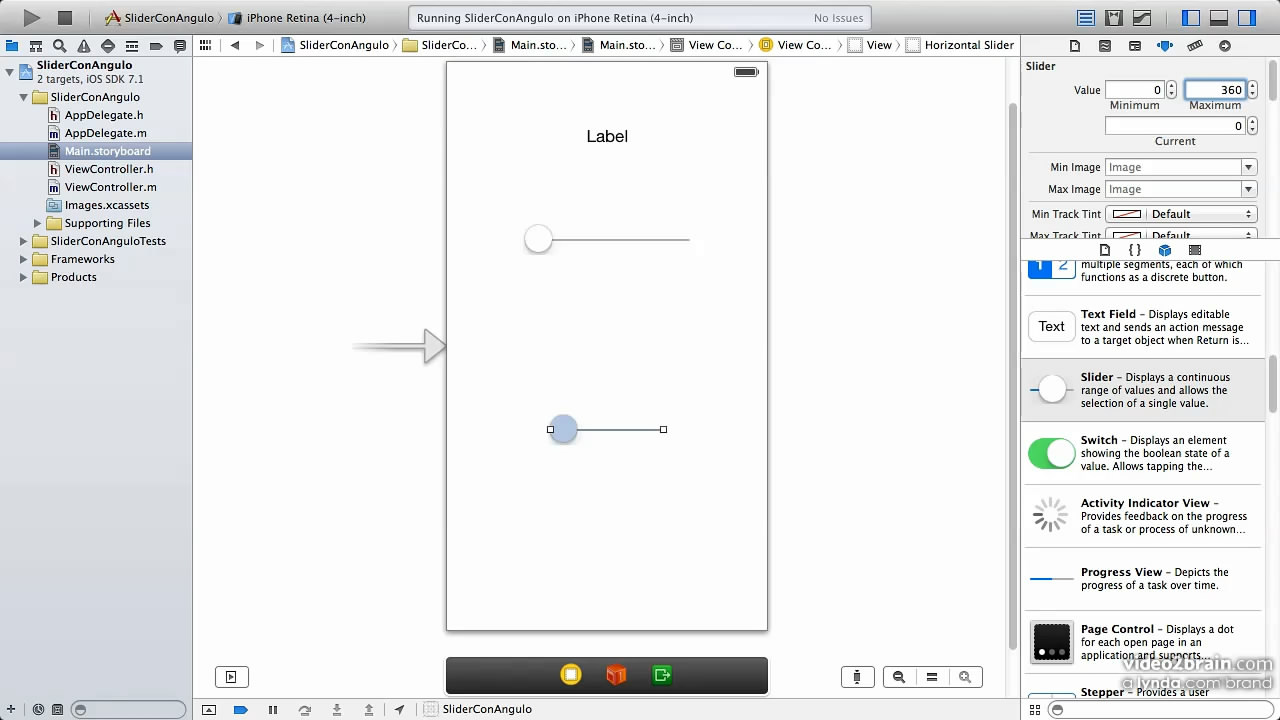Show the Symbol navigator
The height and width of the screenshot is (720, 1280).
(x=36, y=46)
